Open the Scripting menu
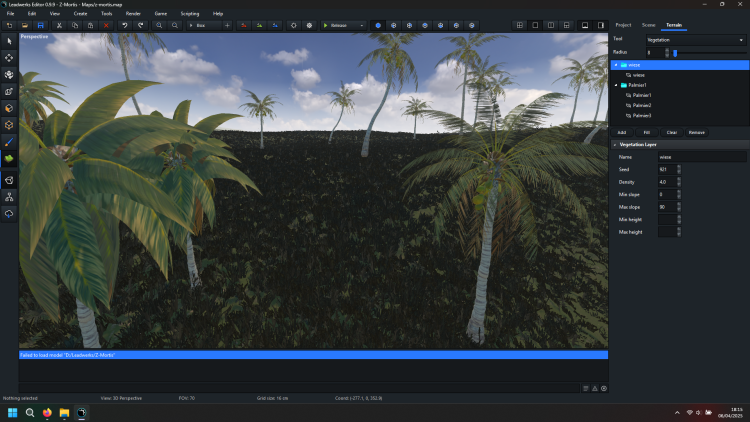Viewport: 750px width, 422px height. [189, 13]
